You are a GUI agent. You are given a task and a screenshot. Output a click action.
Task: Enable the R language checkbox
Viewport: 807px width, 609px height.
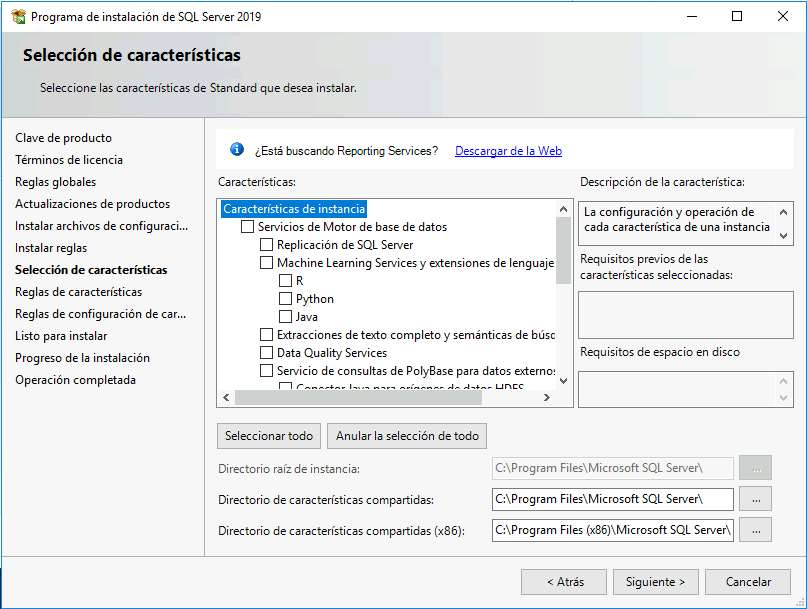tap(285, 281)
